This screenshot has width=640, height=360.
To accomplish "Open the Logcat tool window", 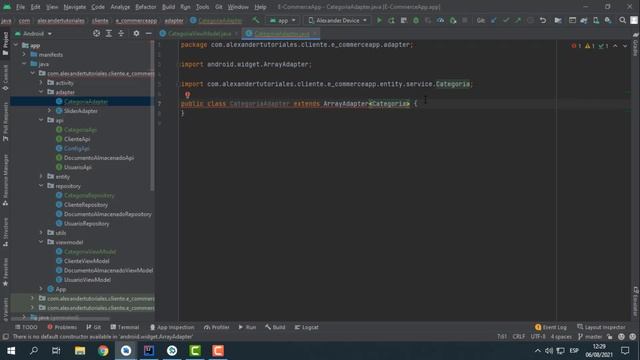I will (307, 327).
